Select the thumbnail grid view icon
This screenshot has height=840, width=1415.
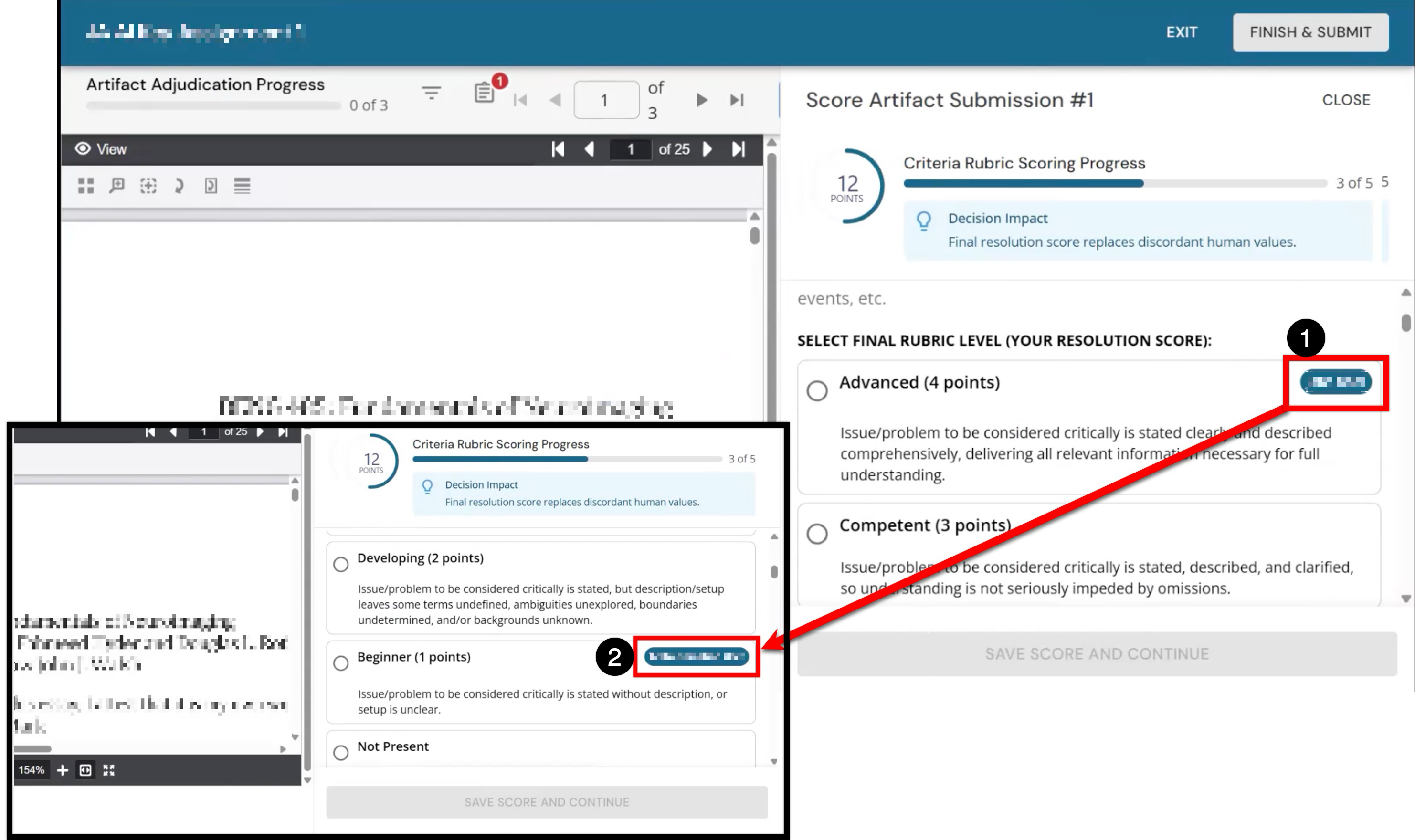[85, 186]
